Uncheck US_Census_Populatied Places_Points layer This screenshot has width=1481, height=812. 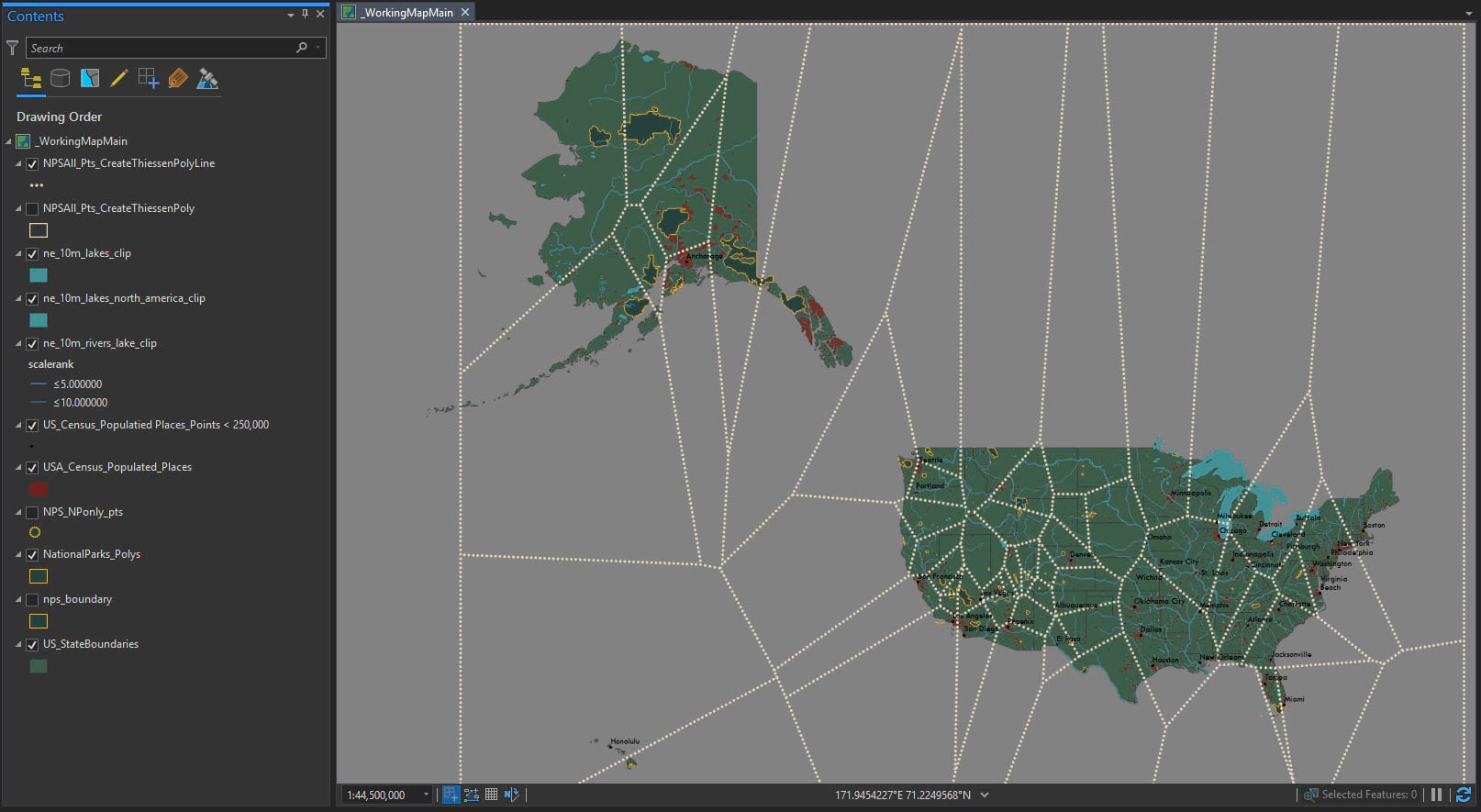pyautogui.click(x=33, y=426)
